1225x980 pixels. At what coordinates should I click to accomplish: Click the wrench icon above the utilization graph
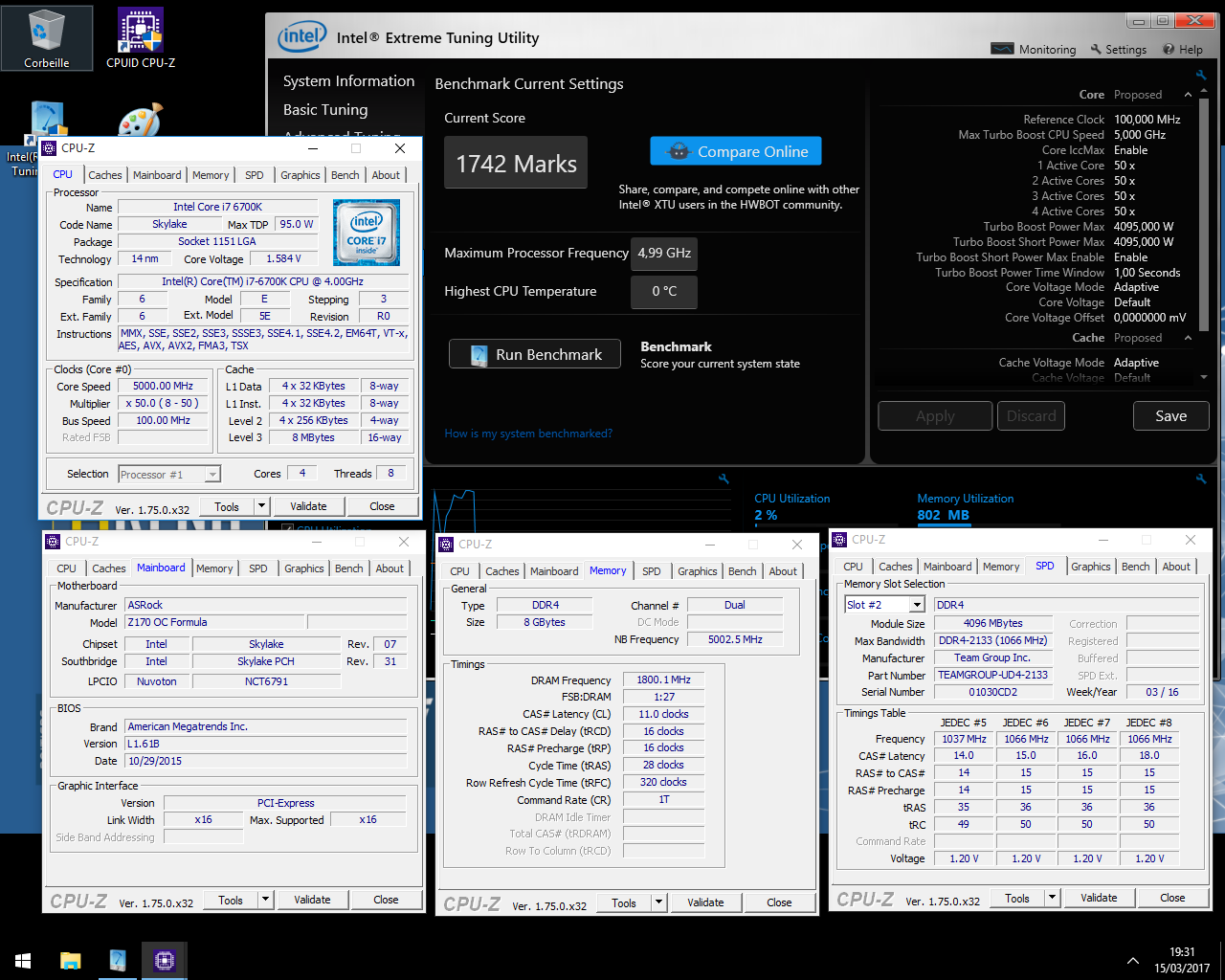point(724,479)
